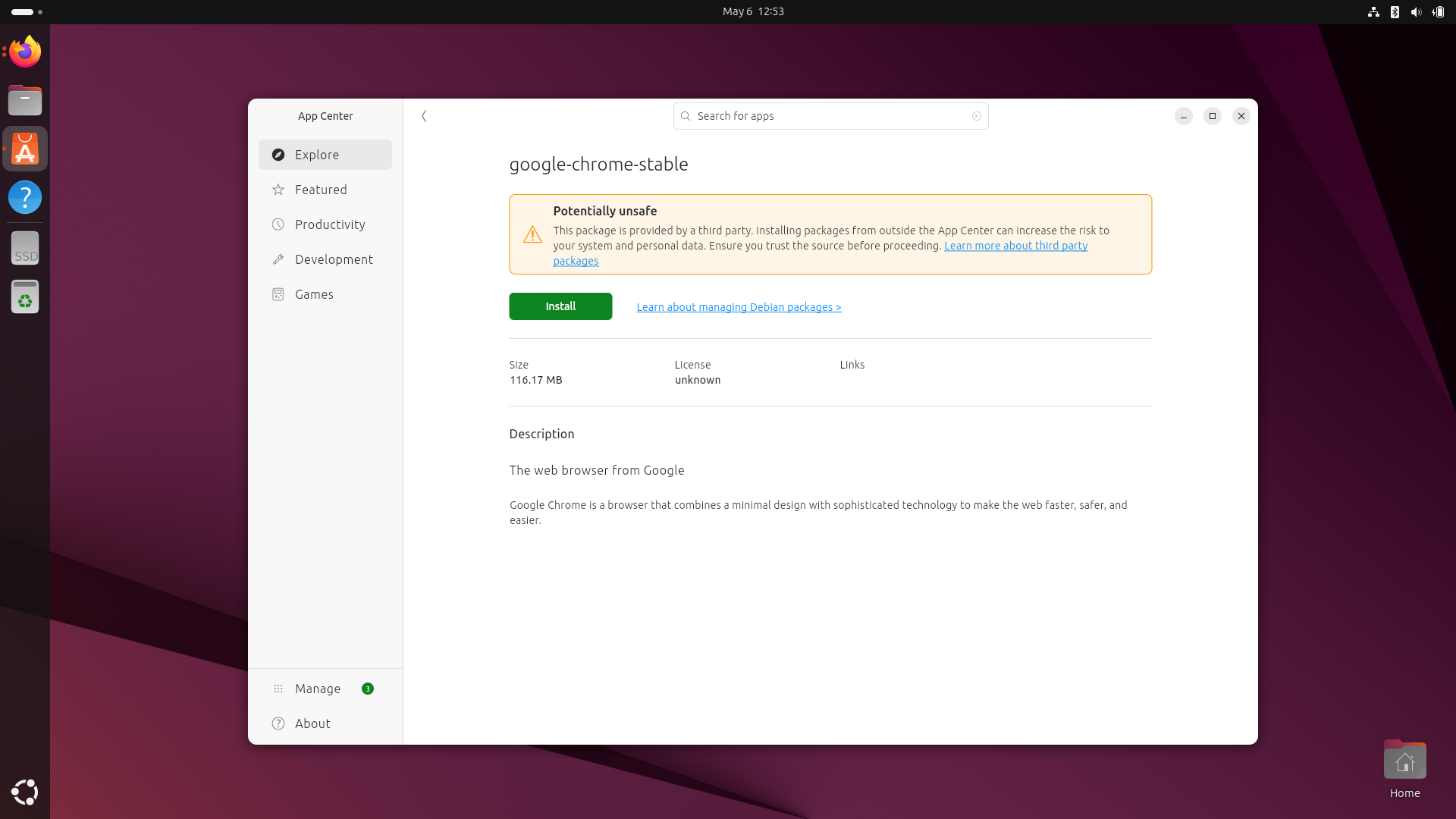The height and width of the screenshot is (819, 1456).
Task: Click the App Center title text
Action: click(x=325, y=116)
